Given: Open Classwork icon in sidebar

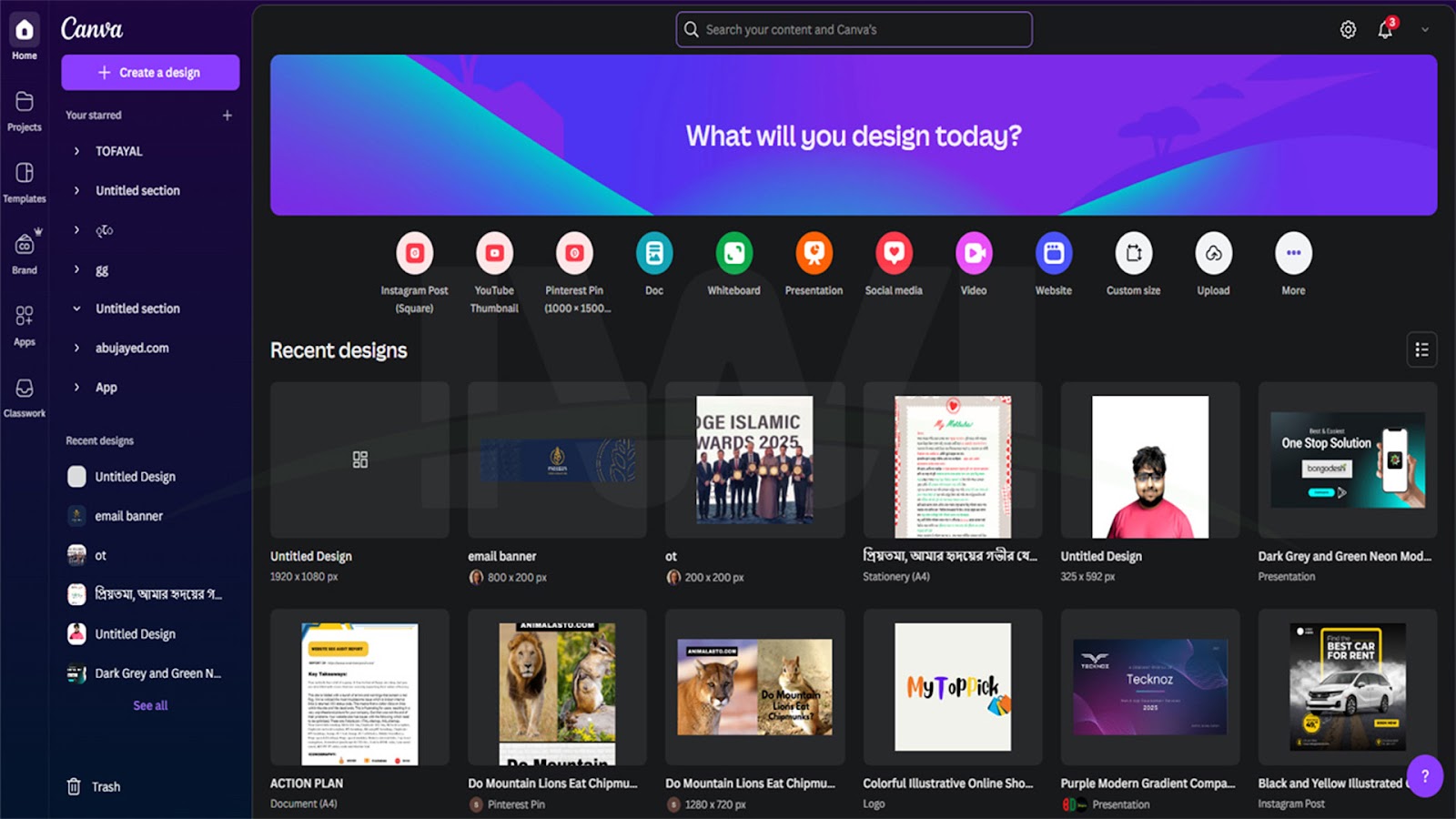Looking at the screenshot, I should pyautogui.click(x=25, y=388).
